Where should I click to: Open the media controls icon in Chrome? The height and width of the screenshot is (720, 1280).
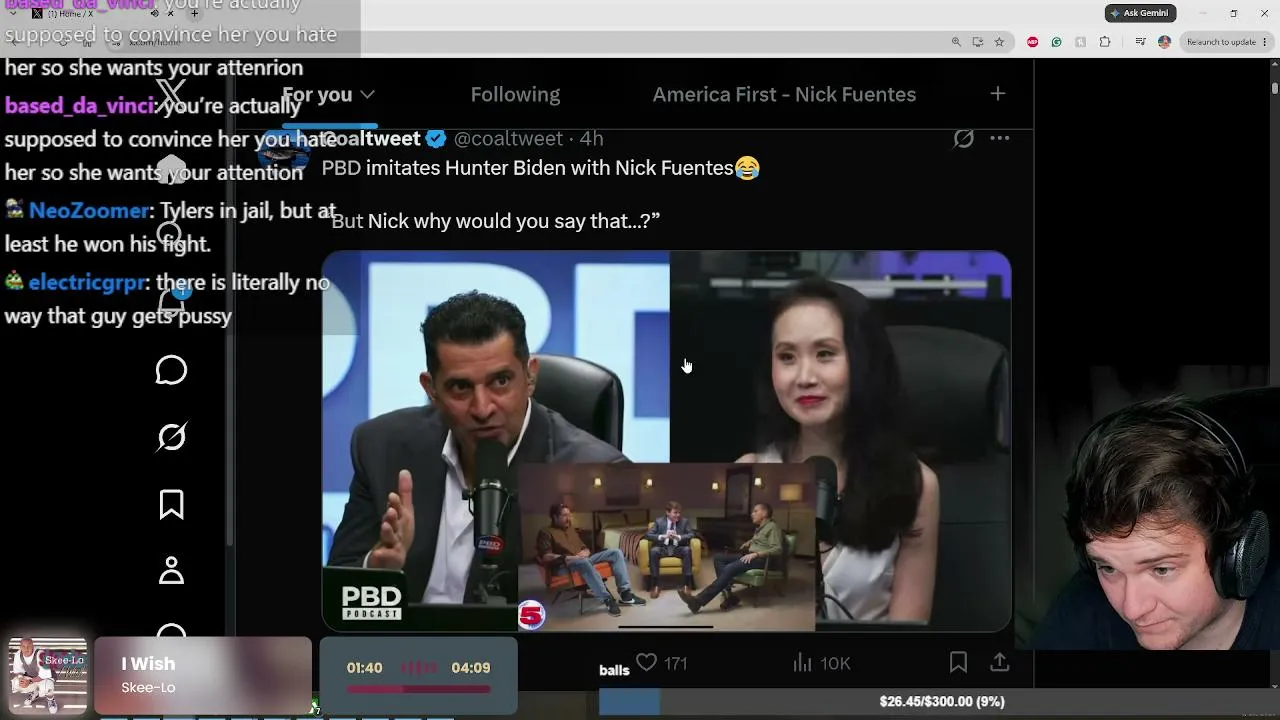pyautogui.click(x=1140, y=42)
